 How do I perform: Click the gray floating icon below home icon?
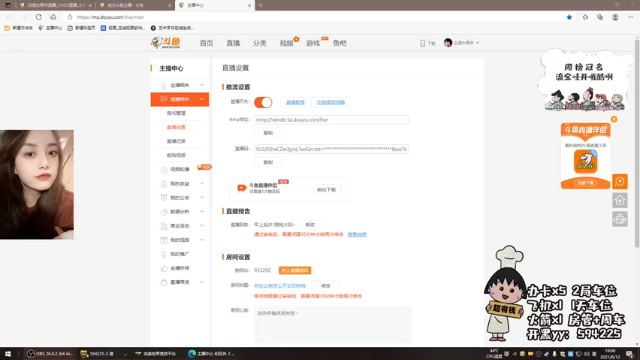pos(620,219)
